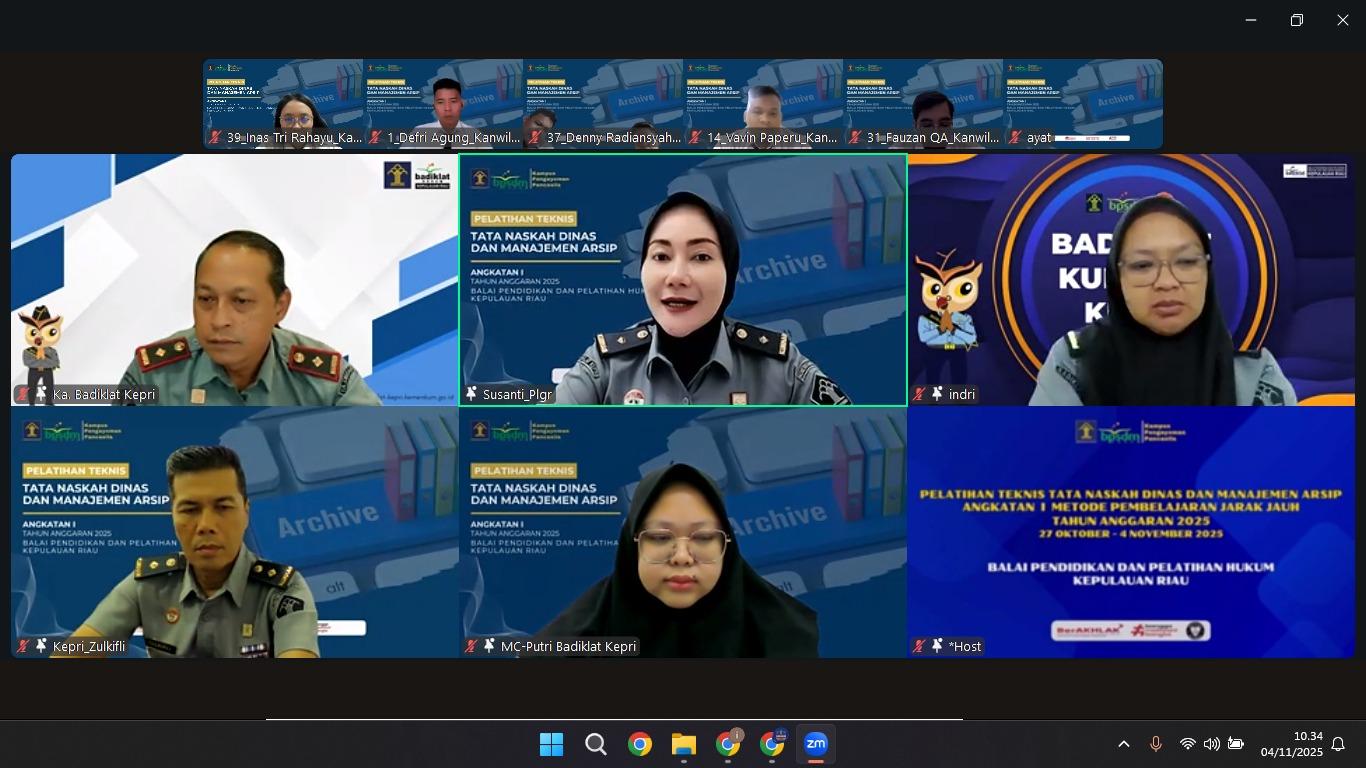Open taskbar Search
Image resolution: width=1366 pixels, height=768 pixels.
(596, 744)
